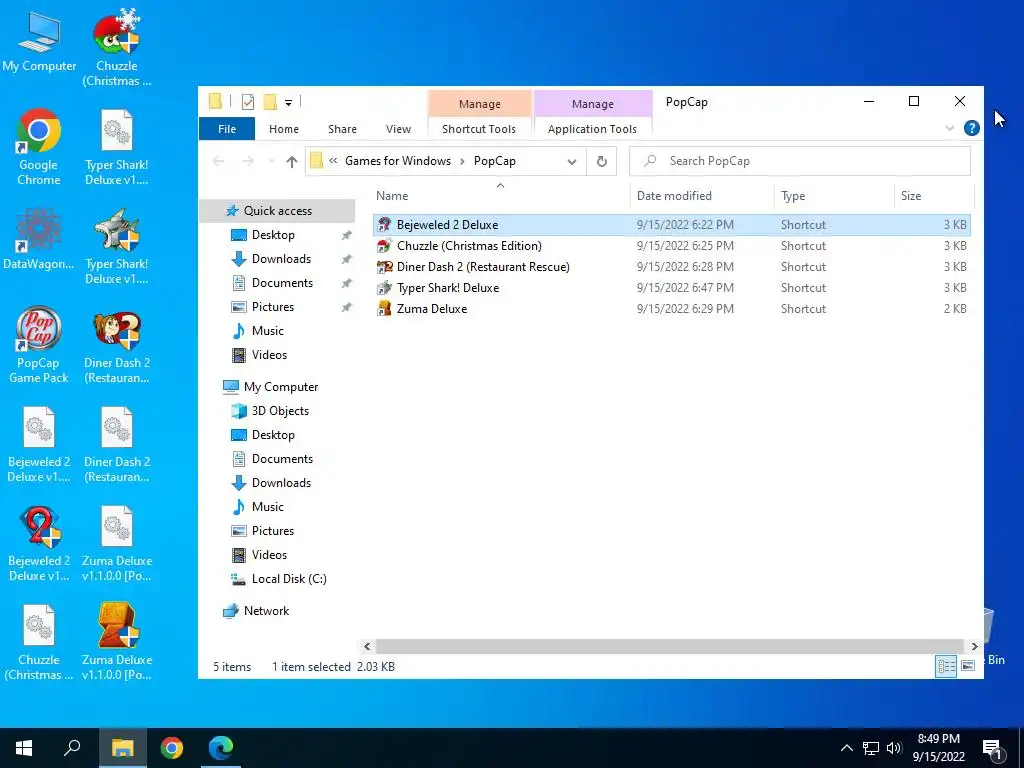The width and height of the screenshot is (1024, 768).
Task: Switch to details view button in status bar
Action: [x=946, y=666]
